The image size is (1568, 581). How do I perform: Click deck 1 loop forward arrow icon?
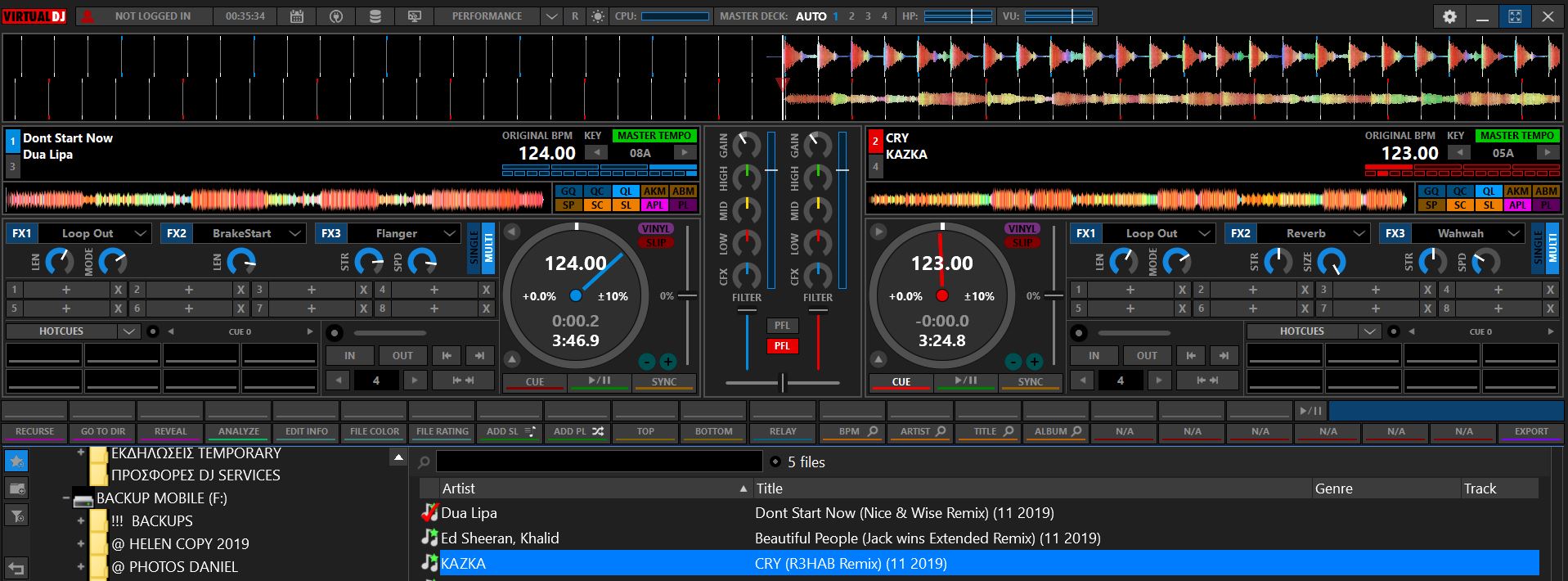479,356
